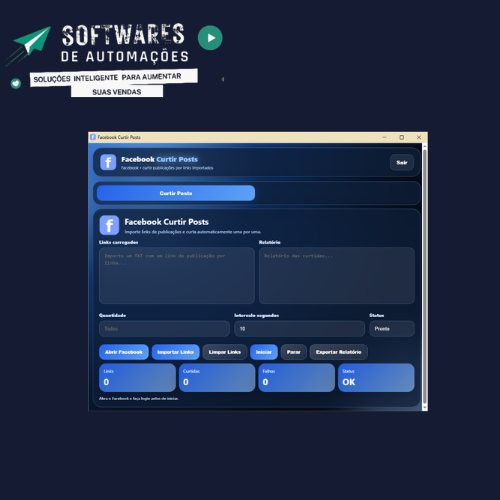Click the SUAS VENDAS banner text
Image resolution: width=500 pixels, height=500 pixels.
point(117,92)
